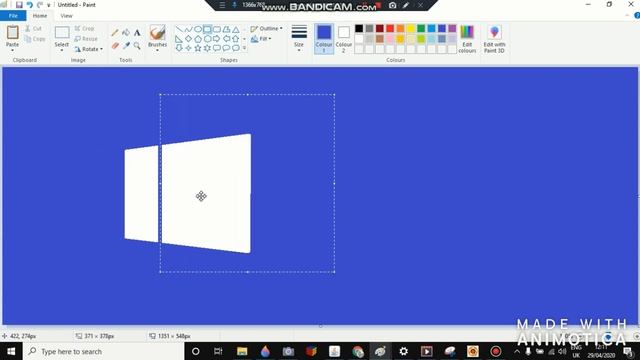Choose the Oval callout shape
This screenshot has height=360, width=640.
tap(226, 48)
